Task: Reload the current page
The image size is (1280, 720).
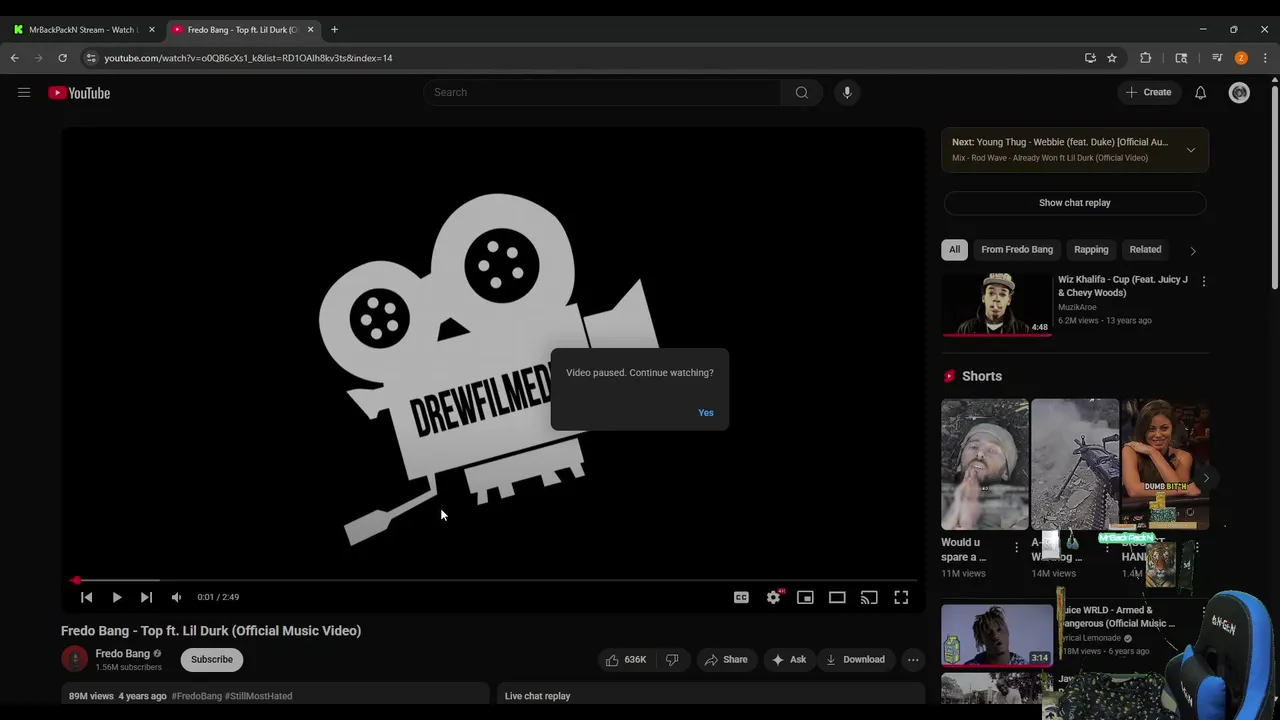Action: pos(62,58)
